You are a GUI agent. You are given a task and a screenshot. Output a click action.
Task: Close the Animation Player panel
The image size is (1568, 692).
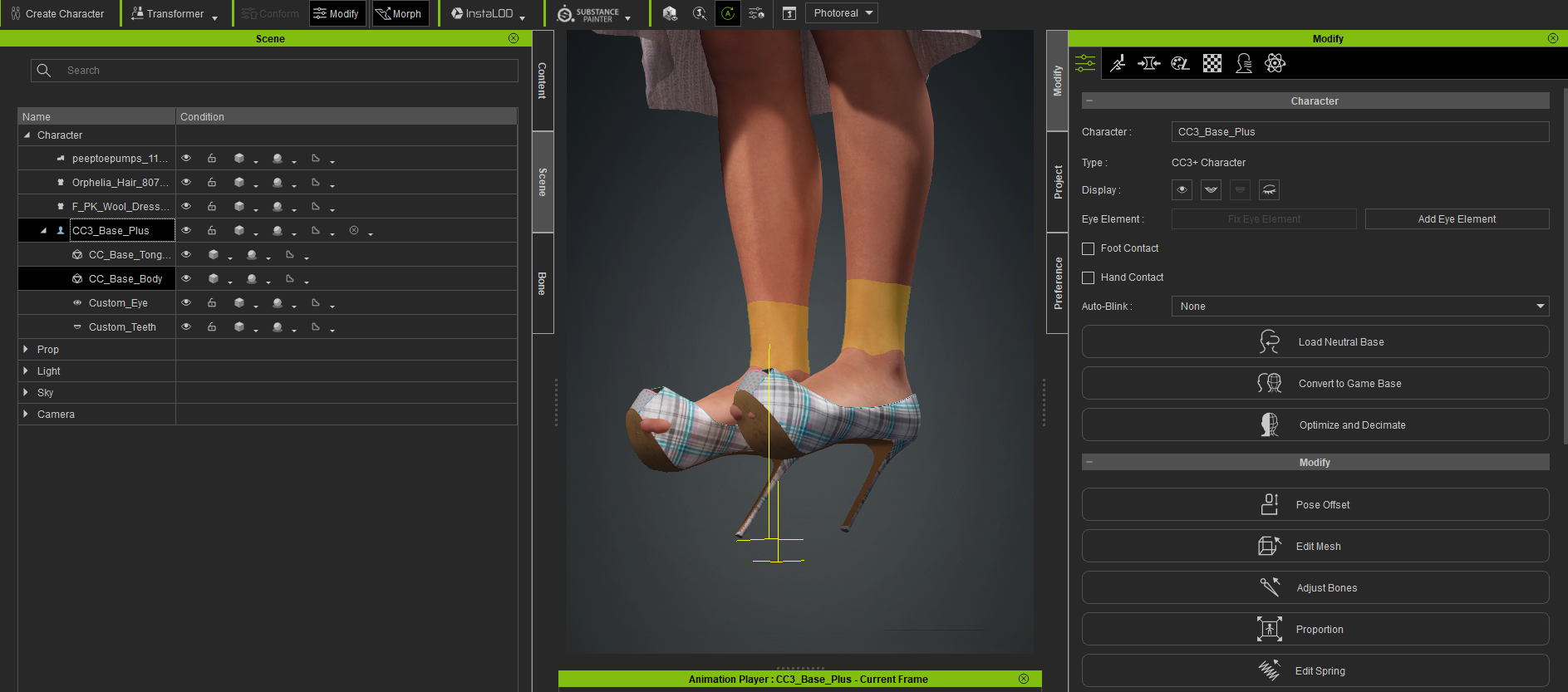[1024, 679]
